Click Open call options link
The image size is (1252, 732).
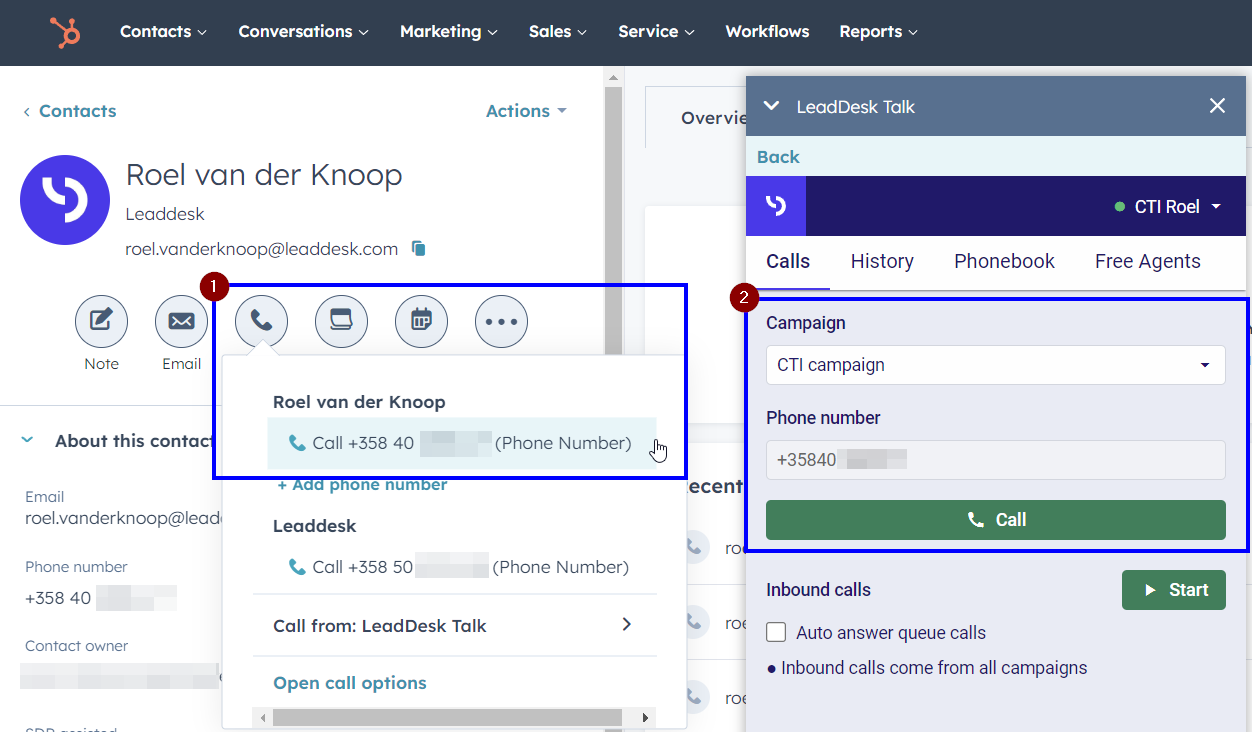click(x=350, y=683)
